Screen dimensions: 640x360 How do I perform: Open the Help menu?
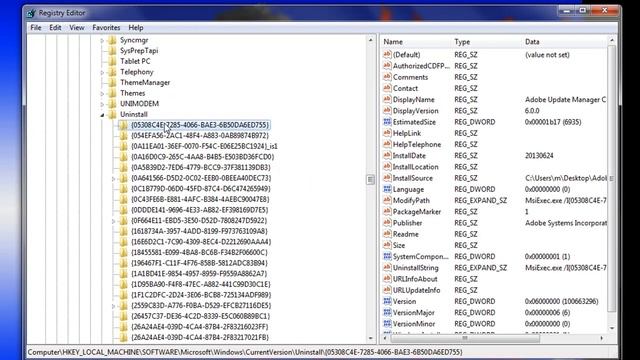point(136,28)
